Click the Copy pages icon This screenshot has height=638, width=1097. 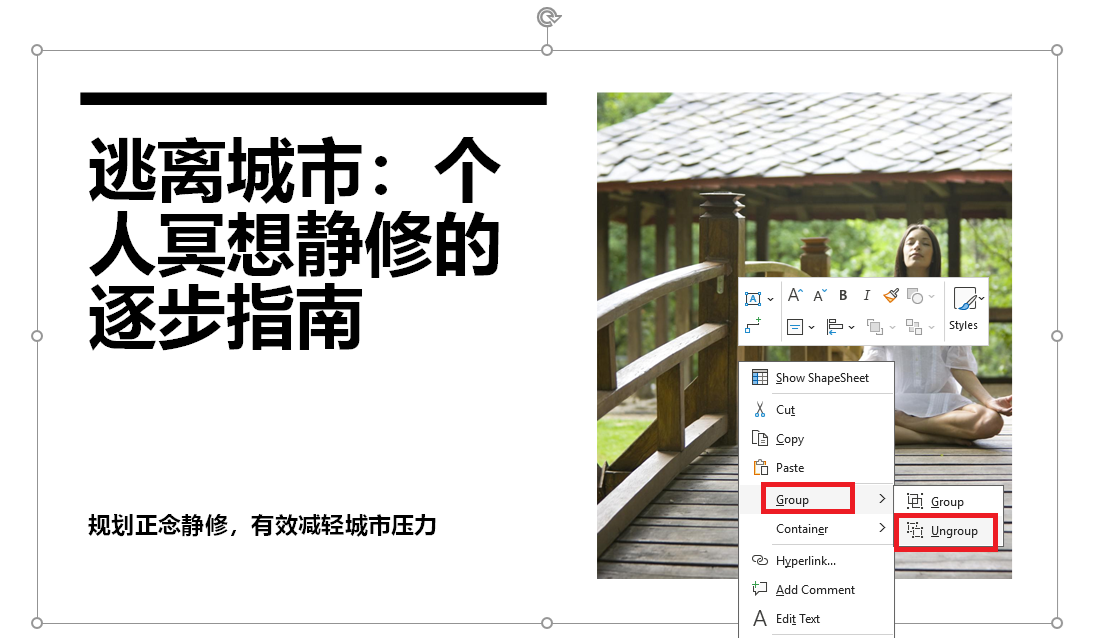tap(760, 438)
